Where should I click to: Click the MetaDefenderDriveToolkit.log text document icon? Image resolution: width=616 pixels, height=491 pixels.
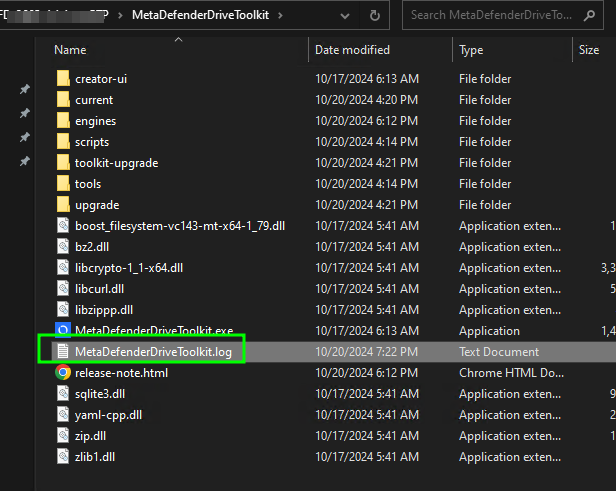(x=63, y=352)
